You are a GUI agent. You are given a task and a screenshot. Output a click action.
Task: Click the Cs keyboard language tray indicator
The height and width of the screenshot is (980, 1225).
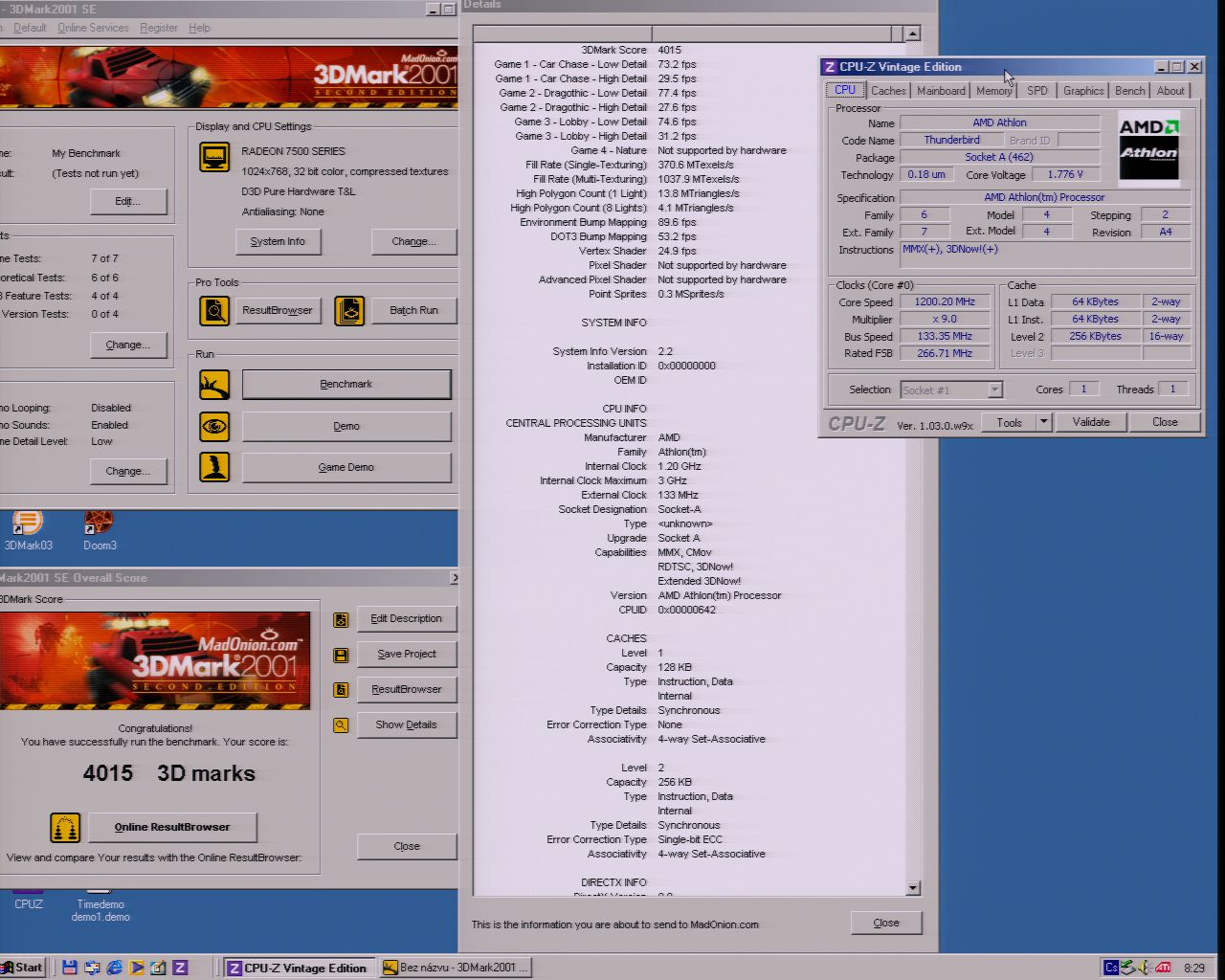(x=1111, y=968)
